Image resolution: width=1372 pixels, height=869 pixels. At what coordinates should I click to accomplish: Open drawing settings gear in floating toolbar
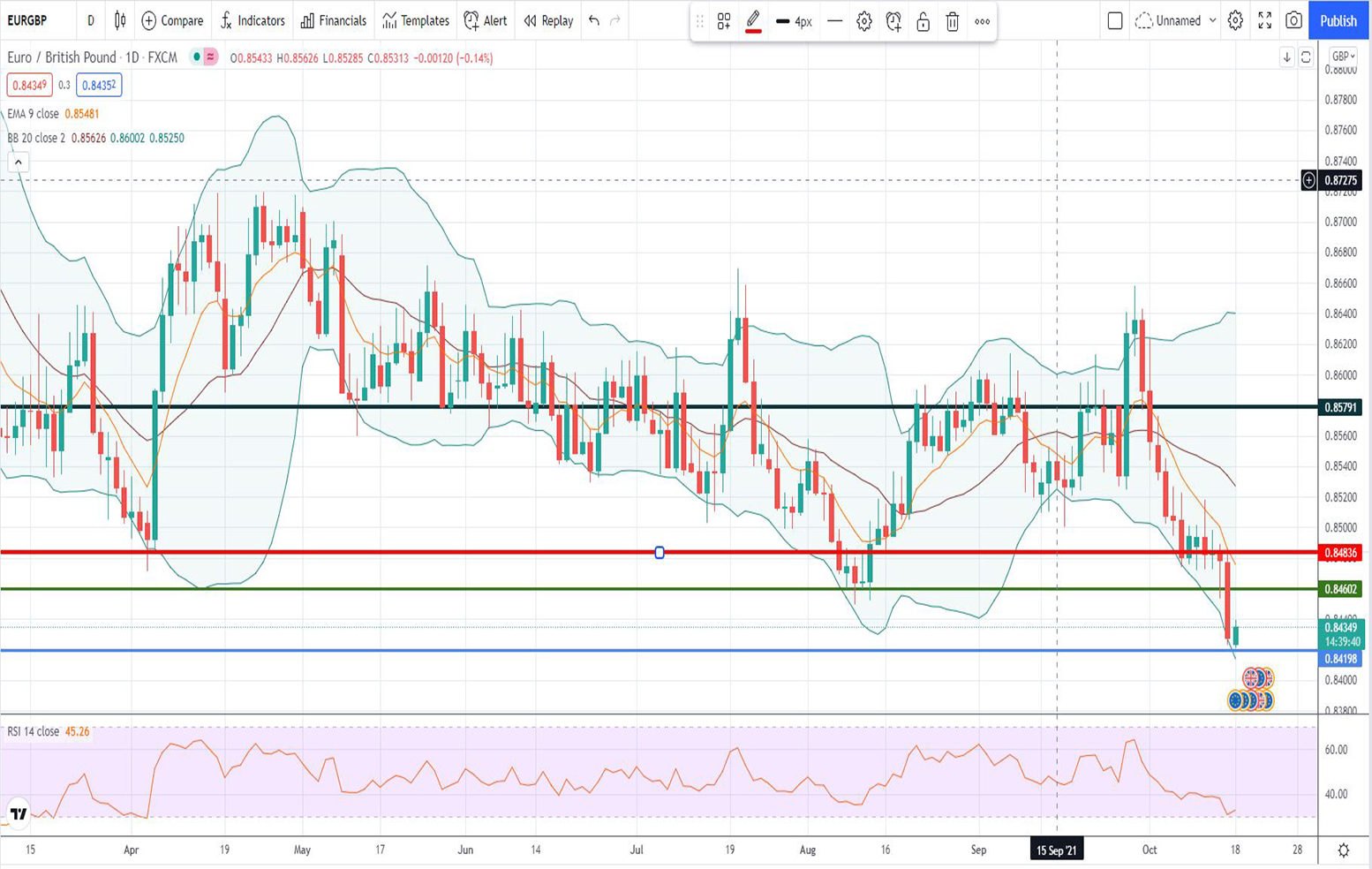[x=864, y=22]
